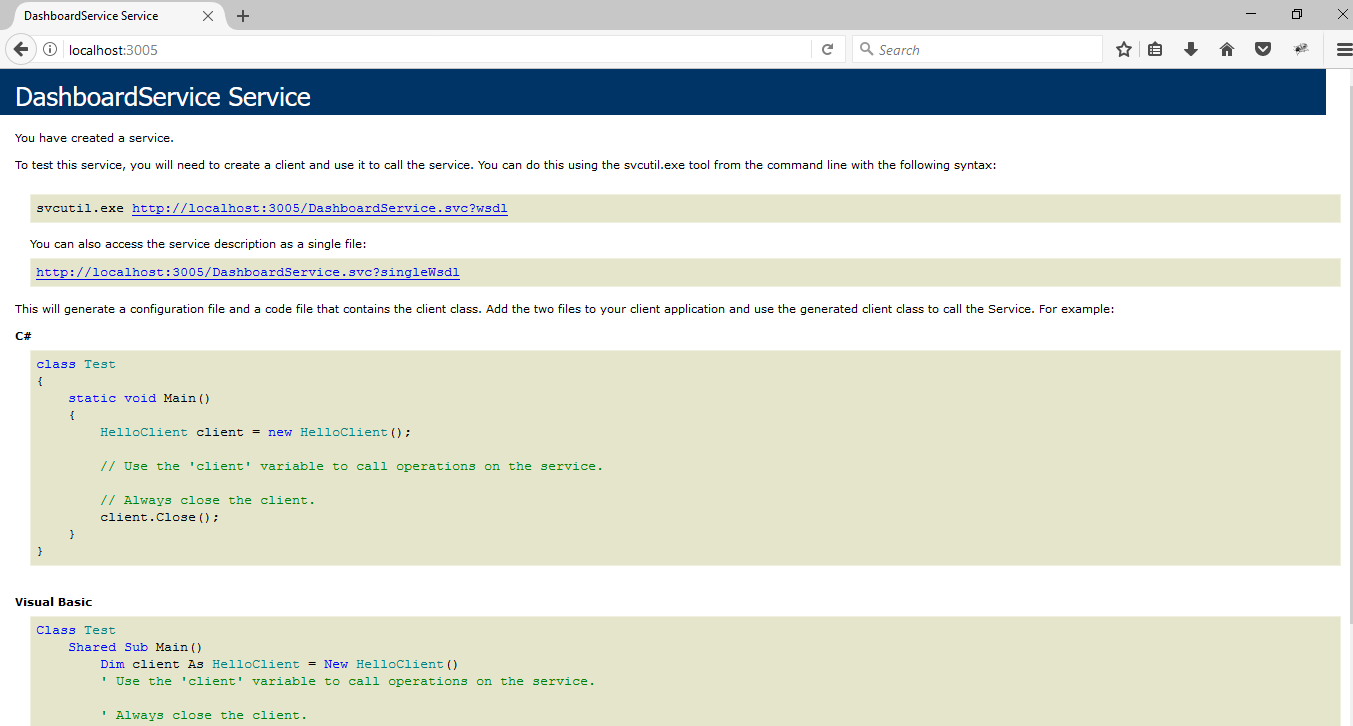View recent downloads with the arrow icon
1353x726 pixels.
pos(1190,48)
